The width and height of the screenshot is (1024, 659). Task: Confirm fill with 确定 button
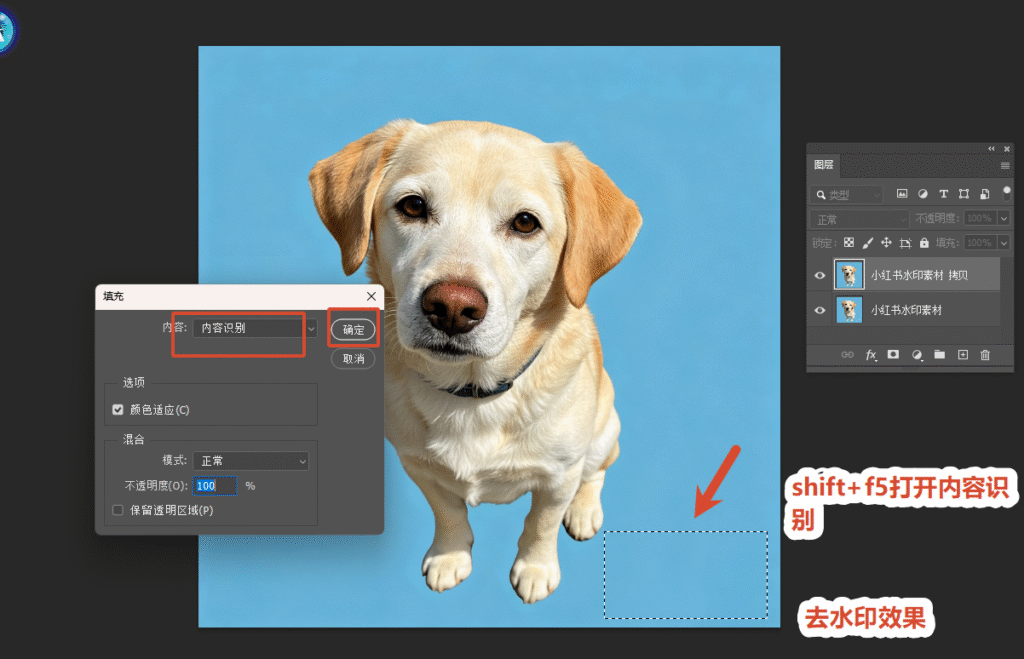[x=353, y=330]
